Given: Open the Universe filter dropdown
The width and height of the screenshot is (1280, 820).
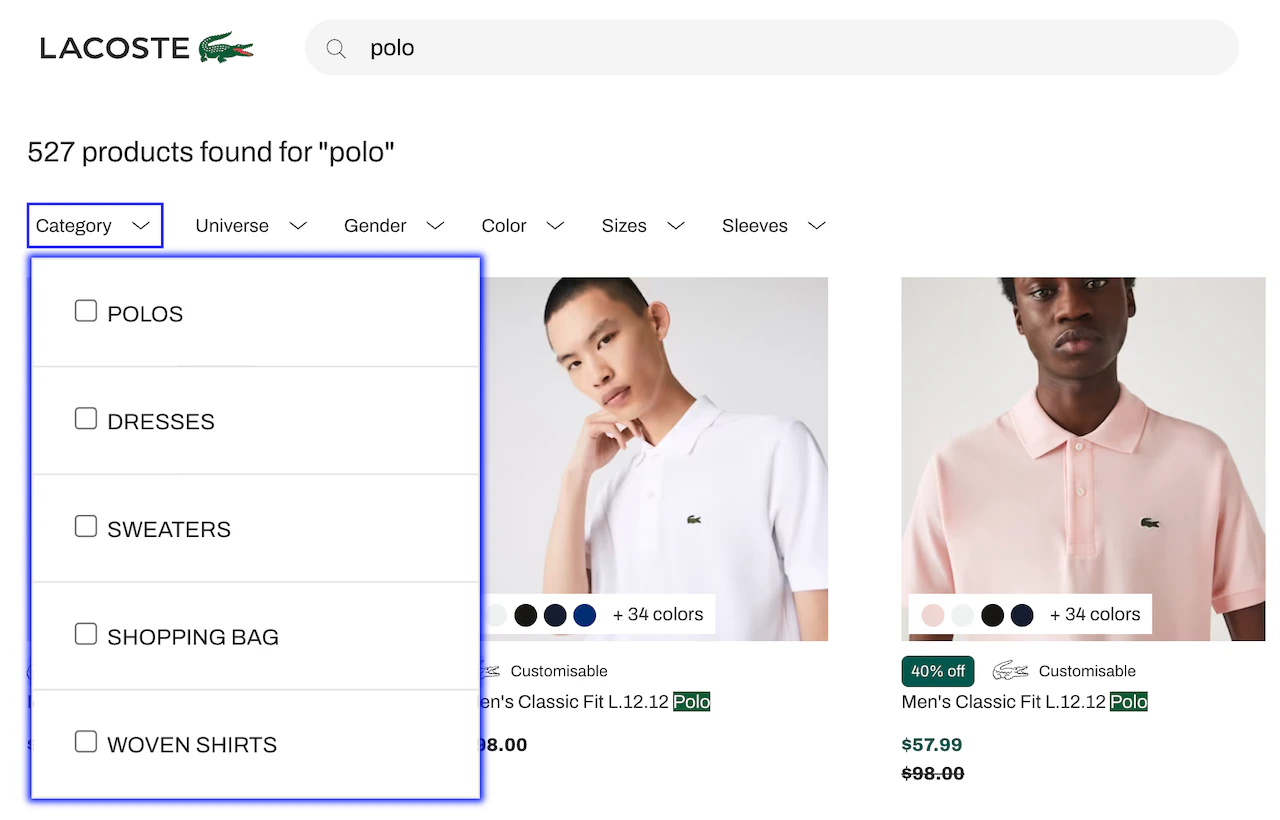Looking at the screenshot, I should tap(250, 225).
